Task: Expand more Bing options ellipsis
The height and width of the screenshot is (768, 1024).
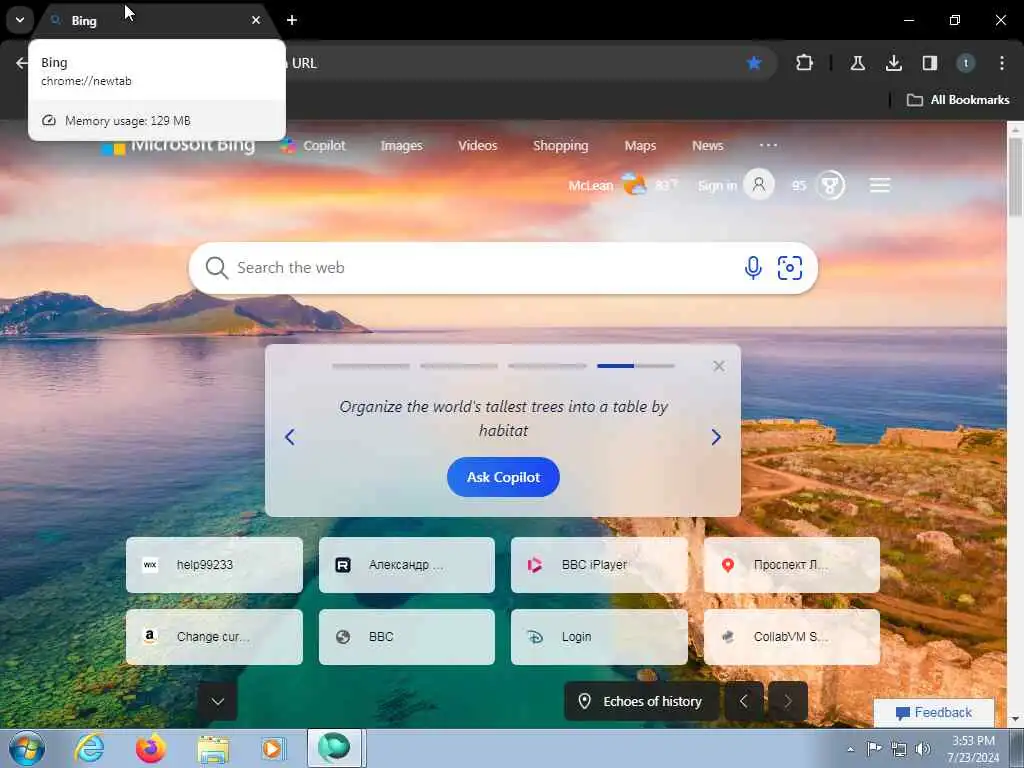Action: pos(768,145)
